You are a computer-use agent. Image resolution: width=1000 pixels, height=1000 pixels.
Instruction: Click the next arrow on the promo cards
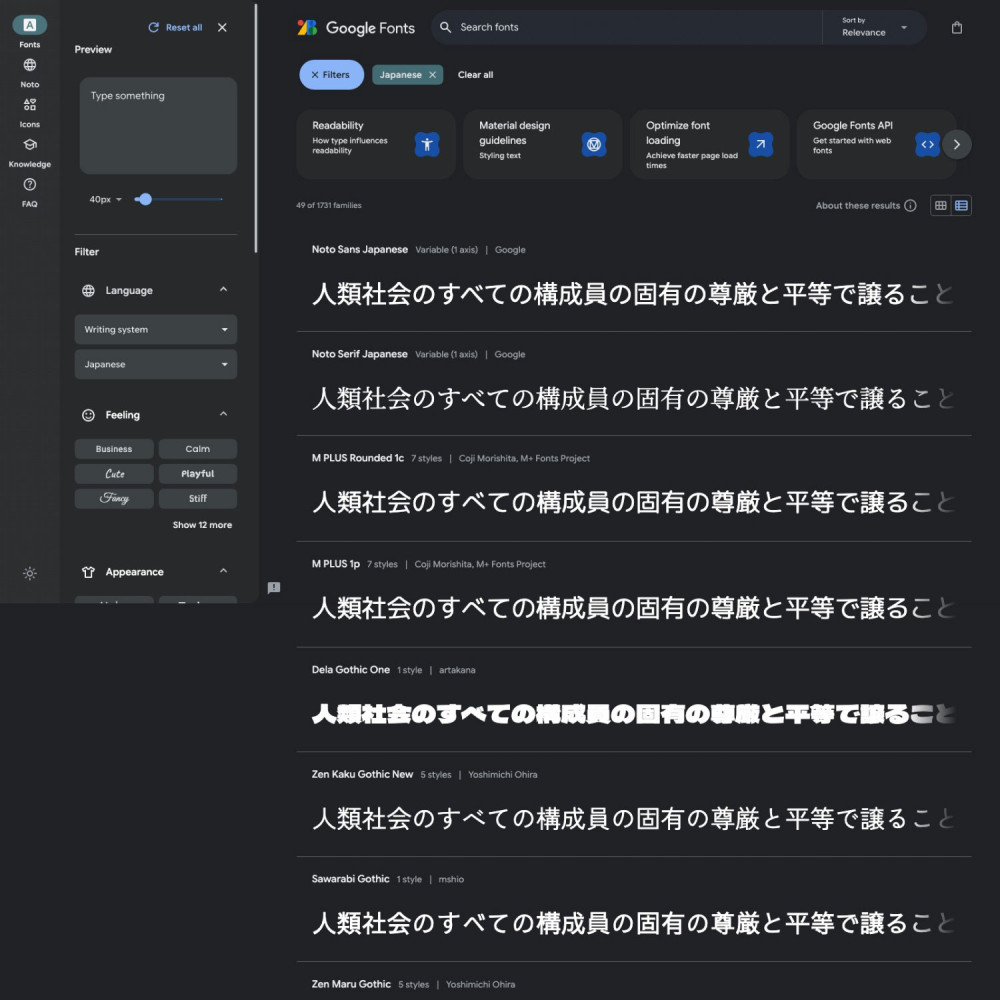[x=957, y=144]
